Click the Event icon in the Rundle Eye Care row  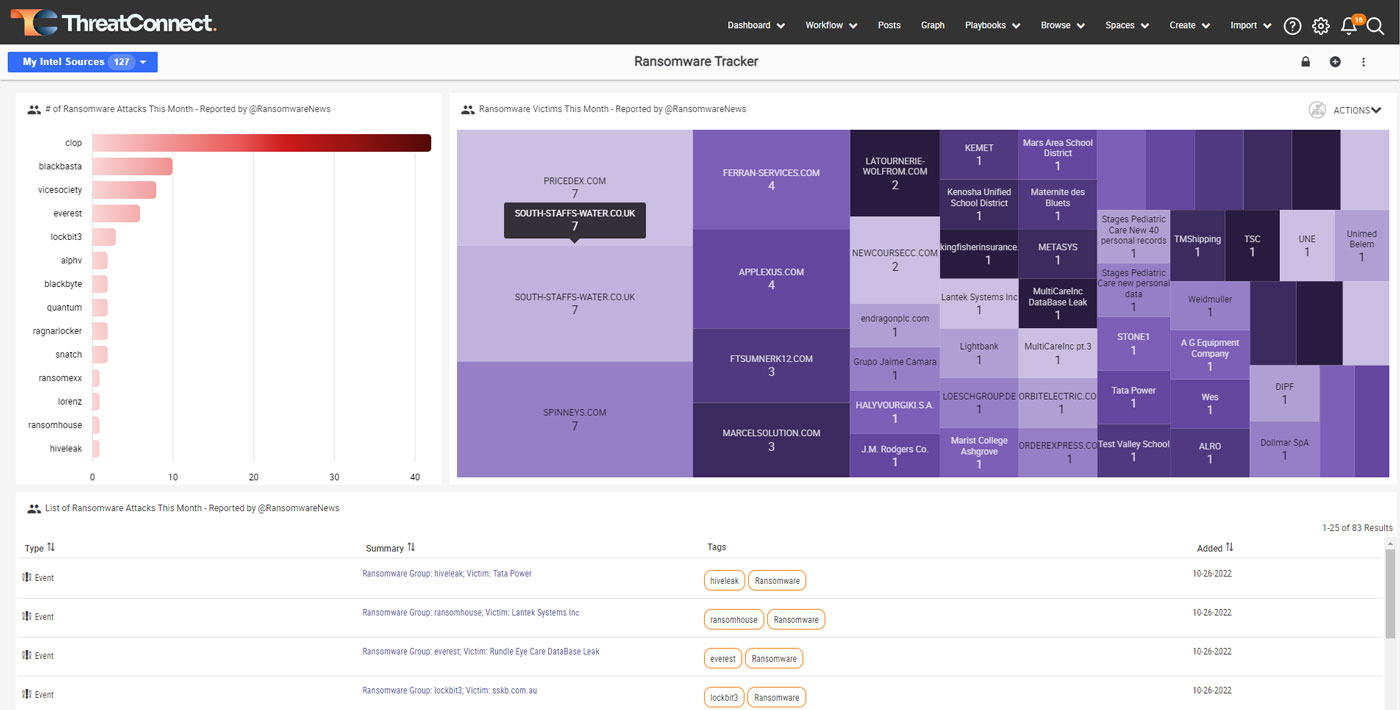point(27,656)
